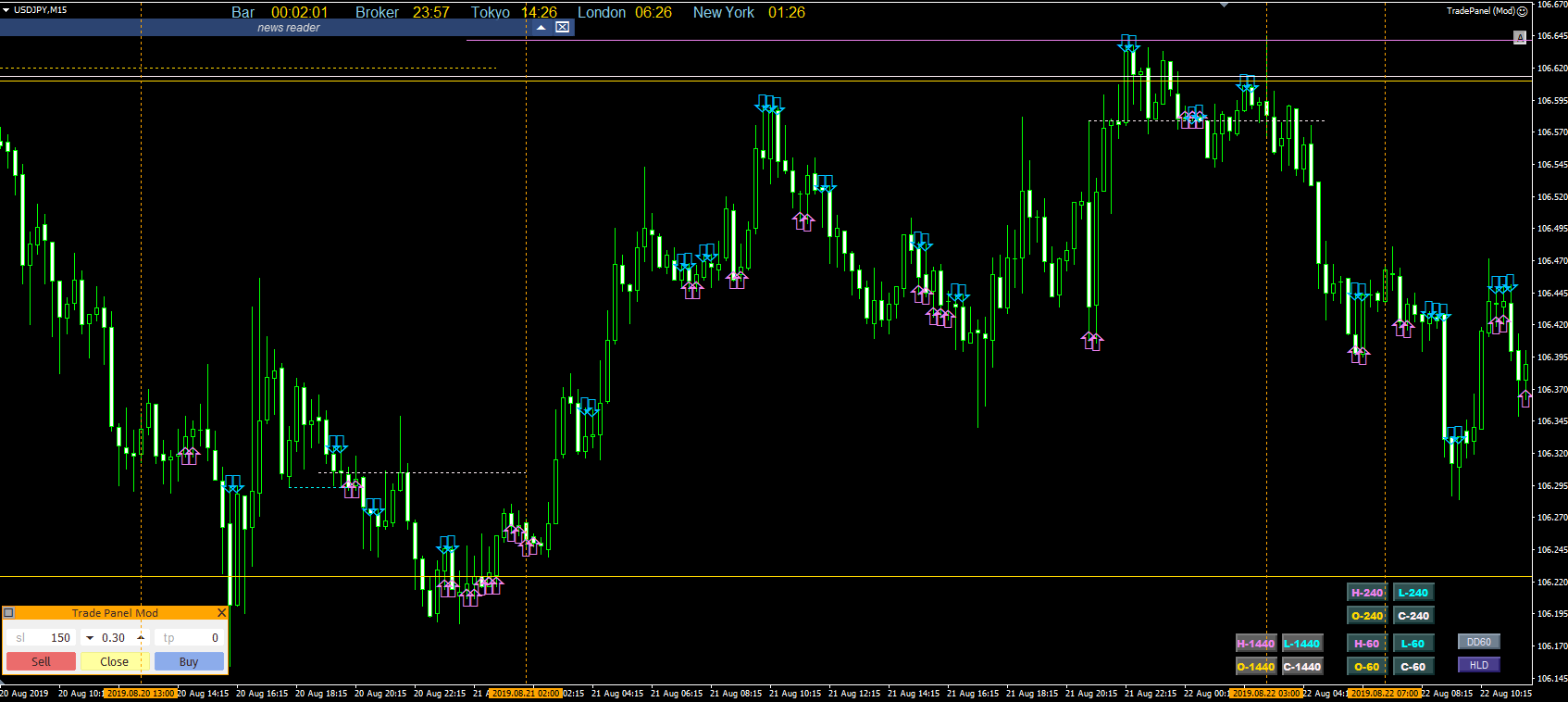Click the Tokyo time 14:26
Viewport: 1568px width, 702px height.
539,12
